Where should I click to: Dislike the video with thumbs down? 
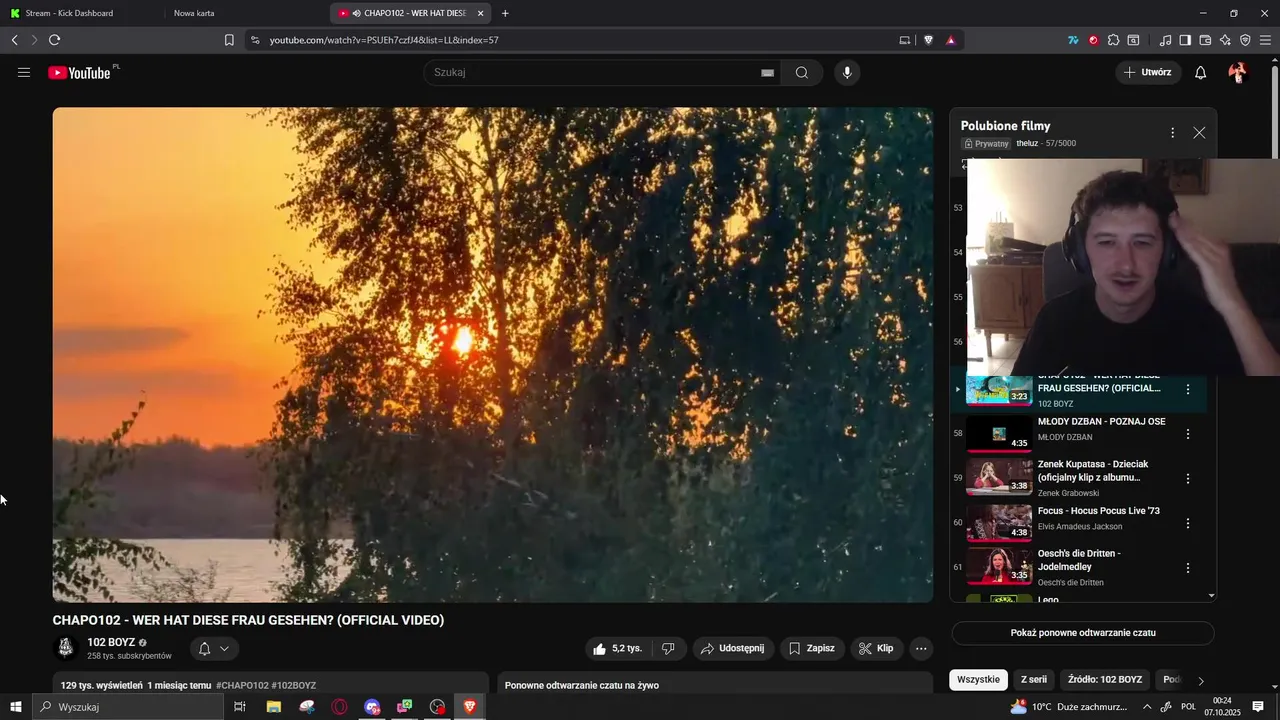[x=668, y=648]
